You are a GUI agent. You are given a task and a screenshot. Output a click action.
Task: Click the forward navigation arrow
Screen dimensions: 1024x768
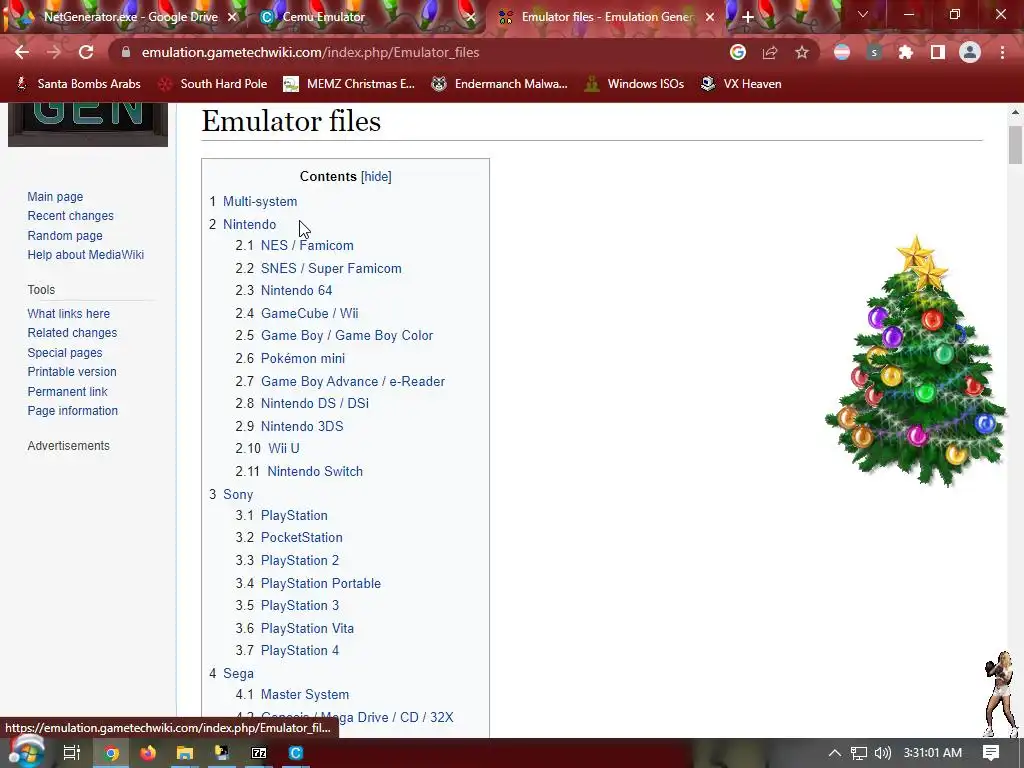pyautogui.click(x=54, y=52)
